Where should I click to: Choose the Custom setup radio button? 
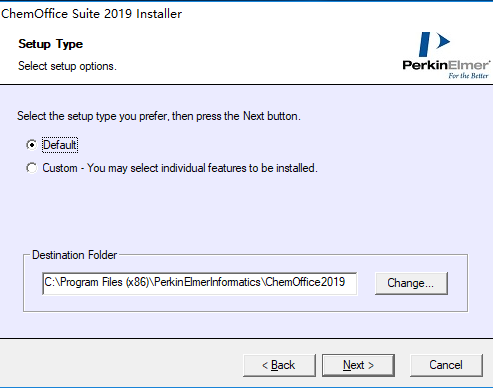click(x=32, y=168)
